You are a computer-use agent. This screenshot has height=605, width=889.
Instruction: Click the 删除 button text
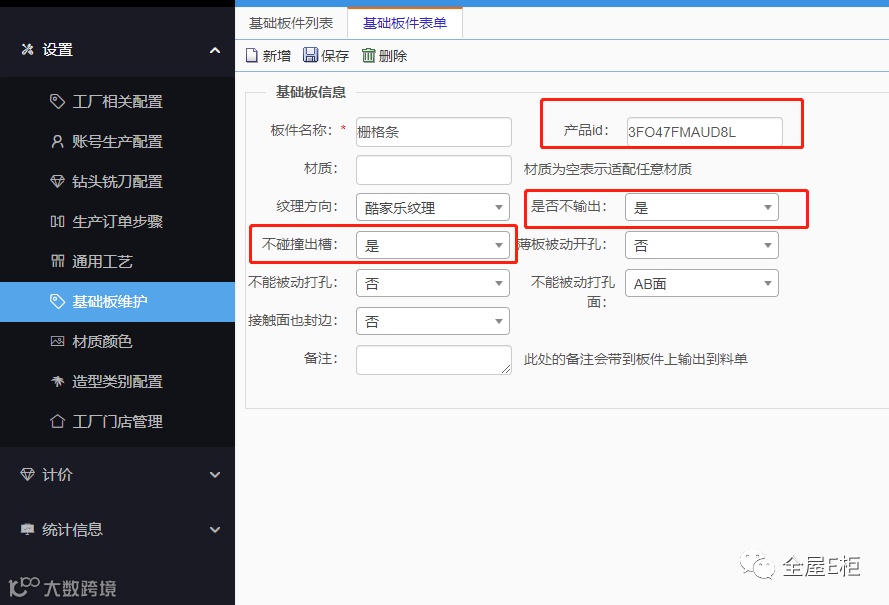pos(393,56)
